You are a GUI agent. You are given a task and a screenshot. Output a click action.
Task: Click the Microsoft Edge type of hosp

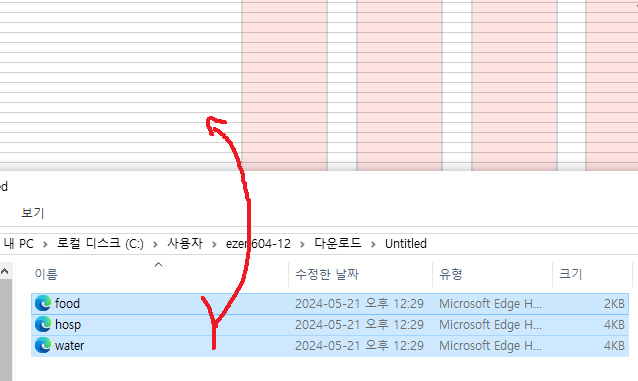click(x=490, y=325)
